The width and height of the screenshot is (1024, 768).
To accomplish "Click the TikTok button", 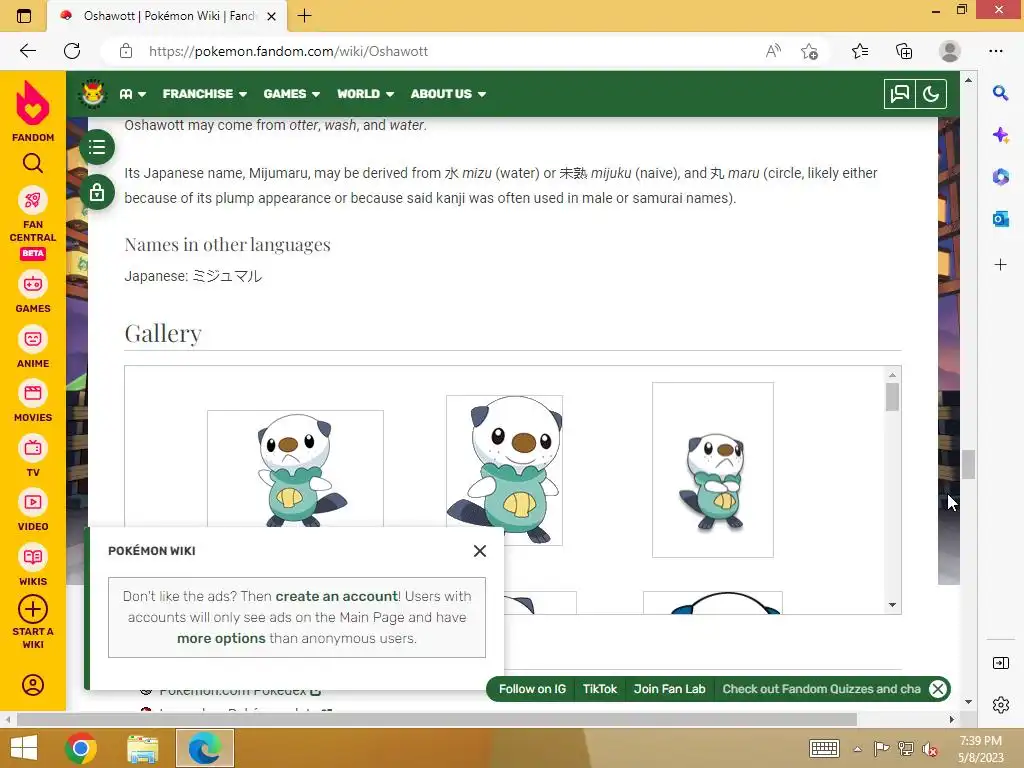I will (600, 689).
